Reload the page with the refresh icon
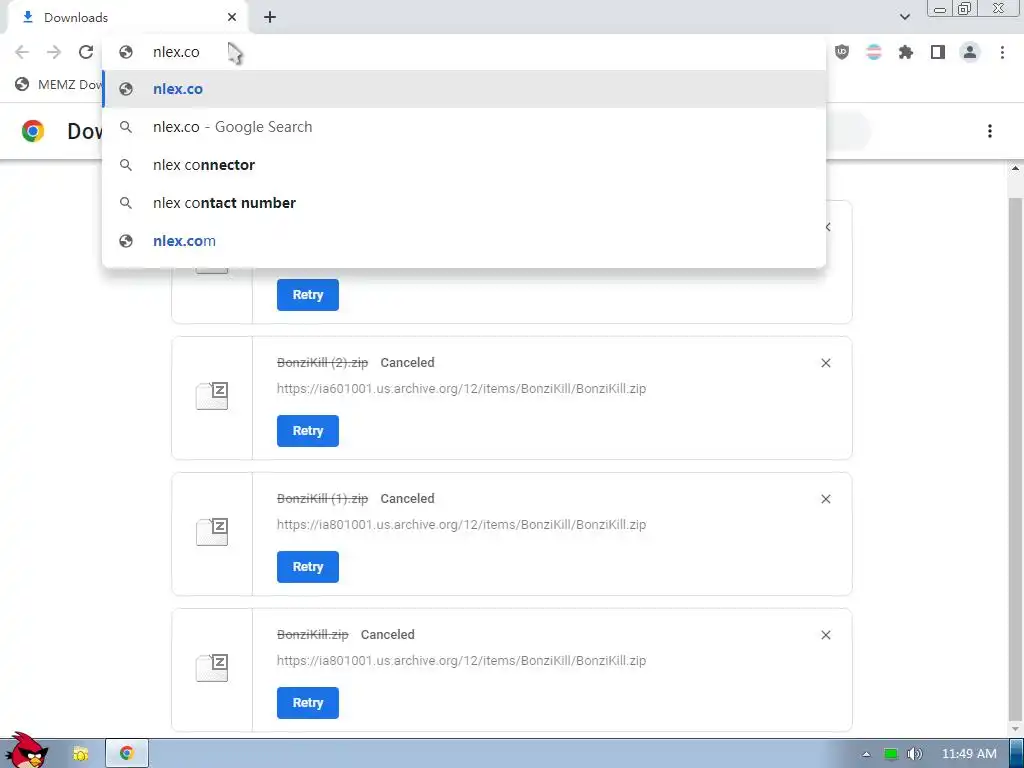Image resolution: width=1024 pixels, height=768 pixels. pyautogui.click(x=86, y=52)
